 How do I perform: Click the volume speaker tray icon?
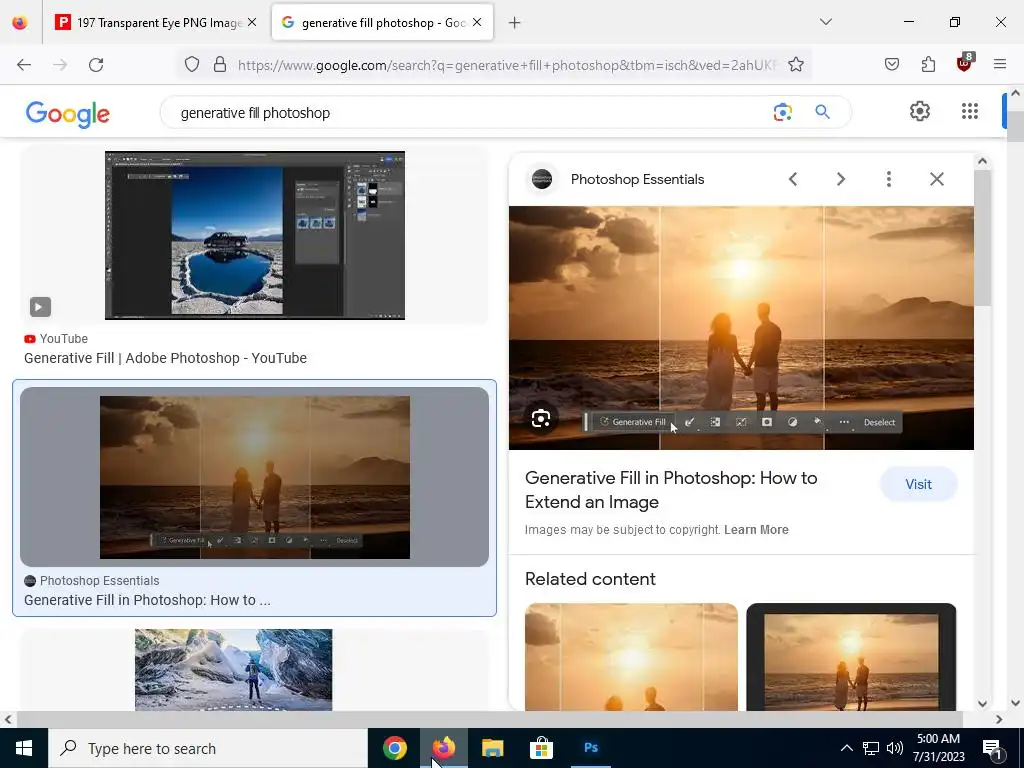pos(895,748)
